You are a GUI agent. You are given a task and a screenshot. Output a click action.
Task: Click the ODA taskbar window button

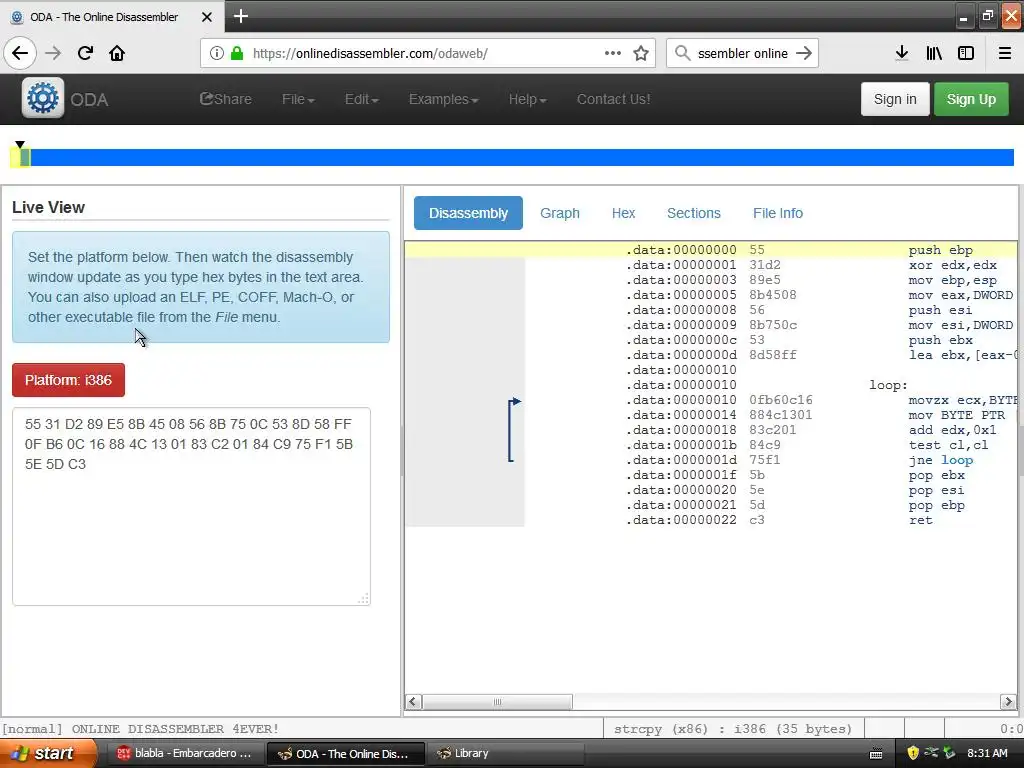(346, 753)
